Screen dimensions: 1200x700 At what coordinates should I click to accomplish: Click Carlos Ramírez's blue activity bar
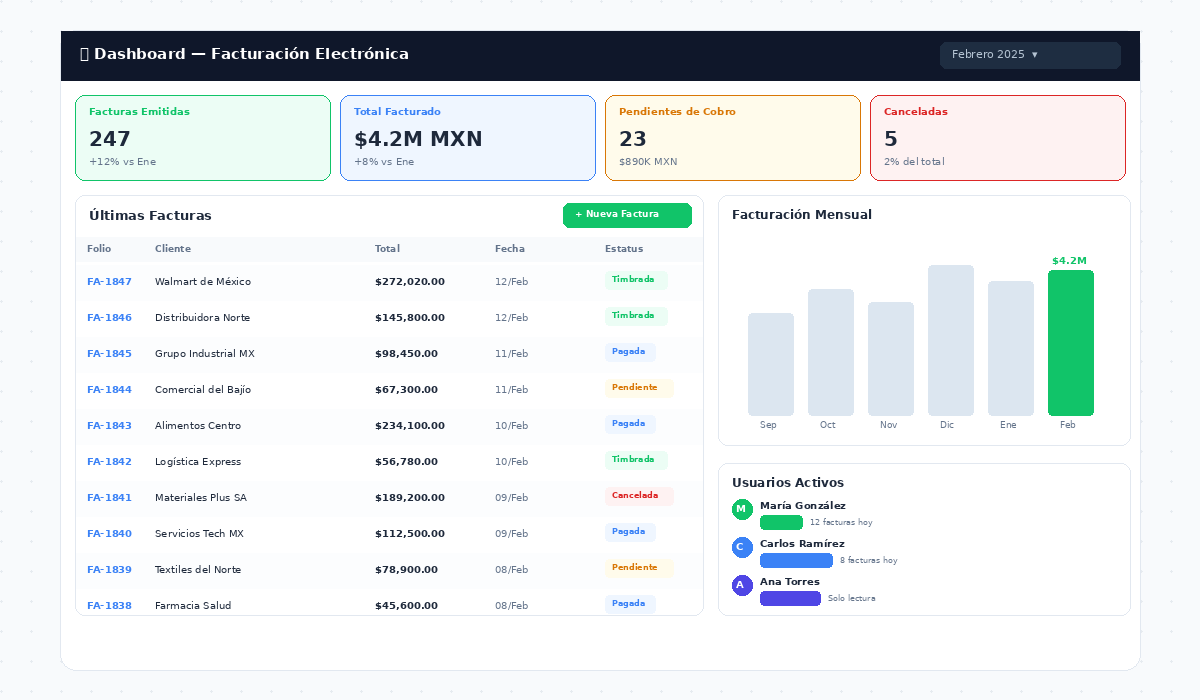796,561
